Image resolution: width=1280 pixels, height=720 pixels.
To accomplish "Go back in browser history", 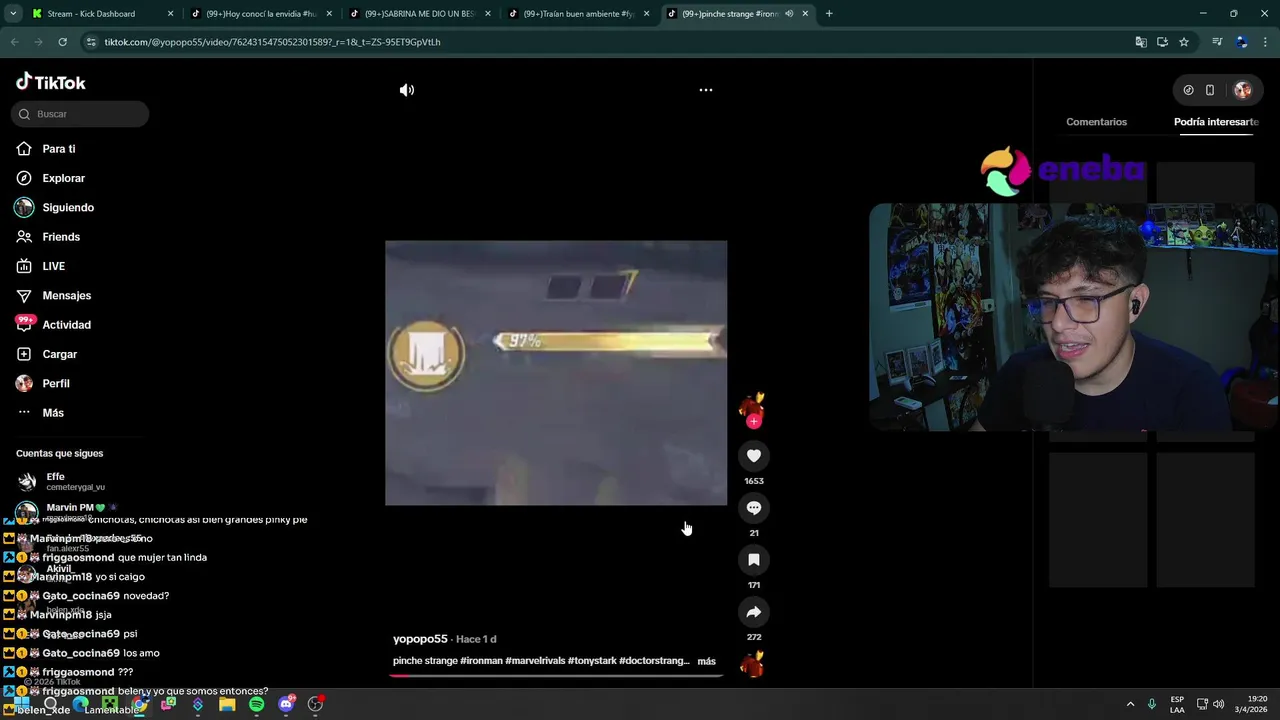I will pyautogui.click(x=14, y=42).
